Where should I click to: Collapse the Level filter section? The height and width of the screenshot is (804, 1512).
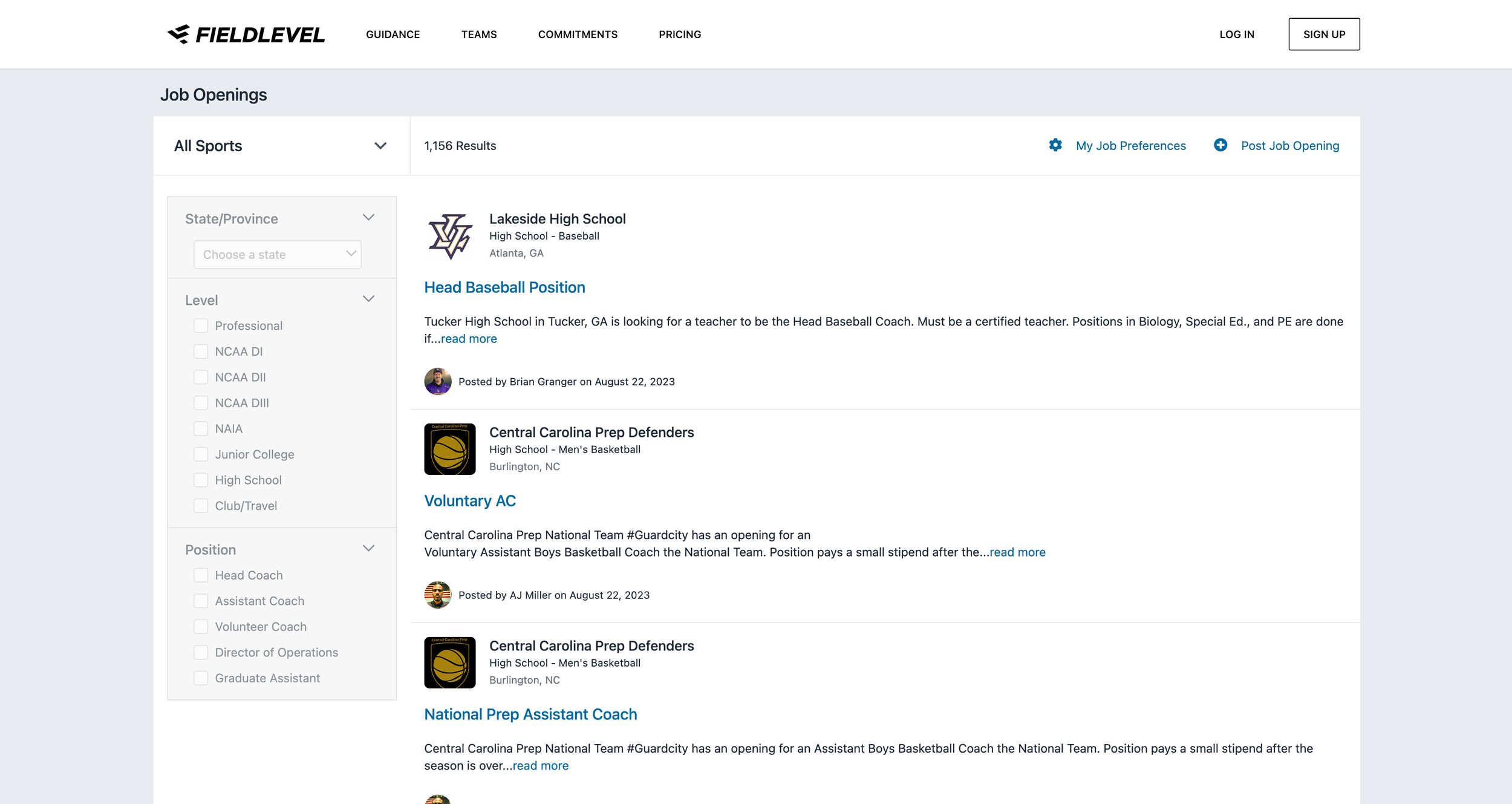pos(368,299)
